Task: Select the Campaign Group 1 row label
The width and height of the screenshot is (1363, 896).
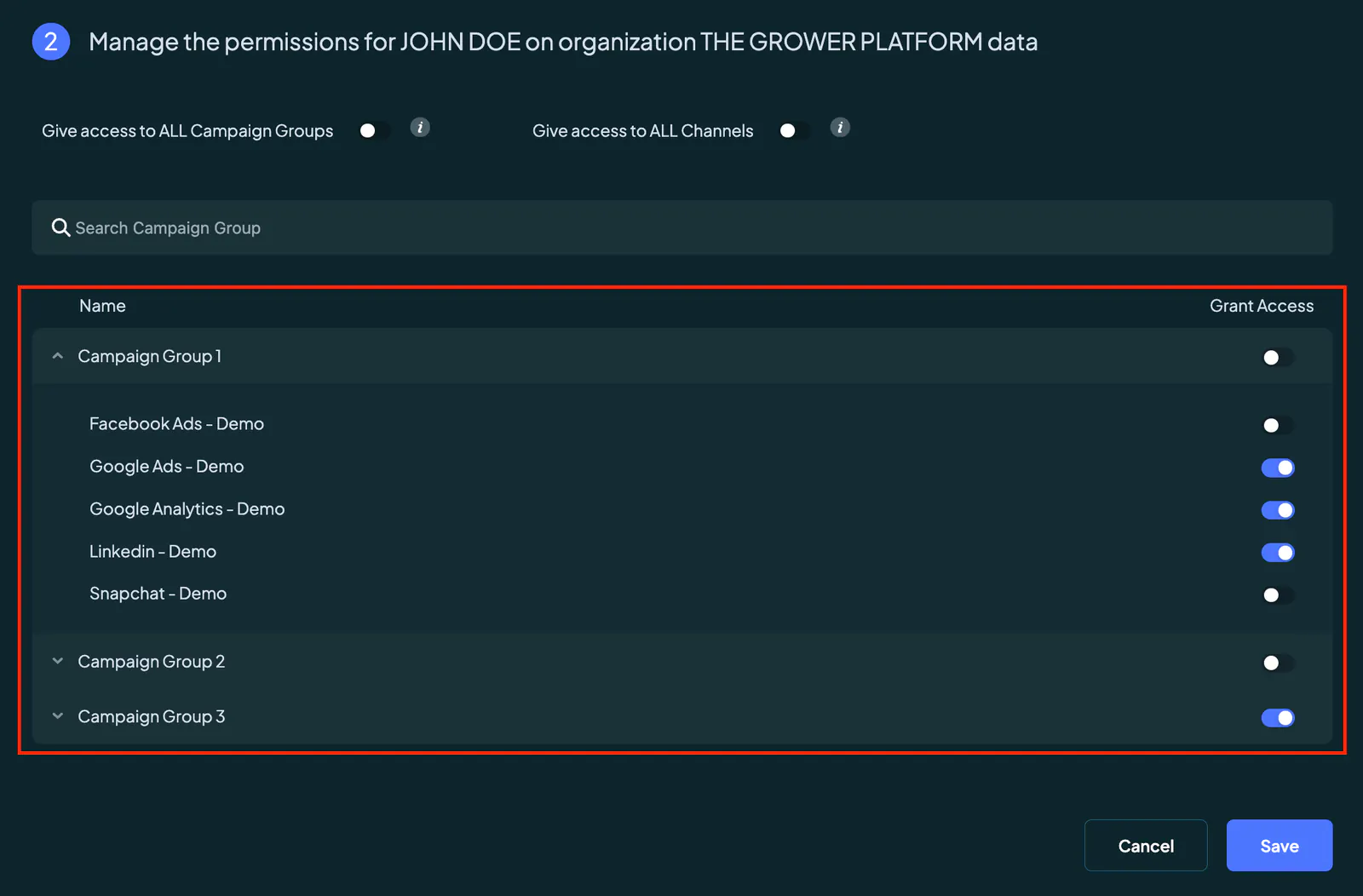Action: 150,356
